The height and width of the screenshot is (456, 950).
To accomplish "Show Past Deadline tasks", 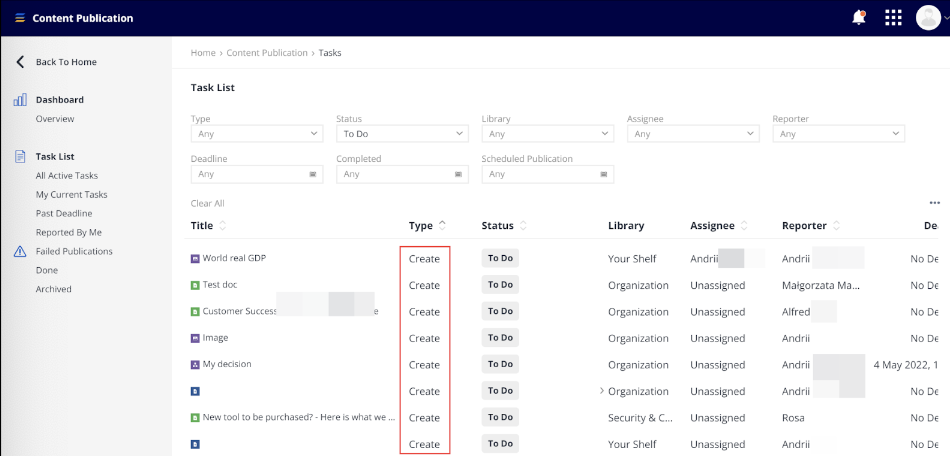I will [x=64, y=214].
